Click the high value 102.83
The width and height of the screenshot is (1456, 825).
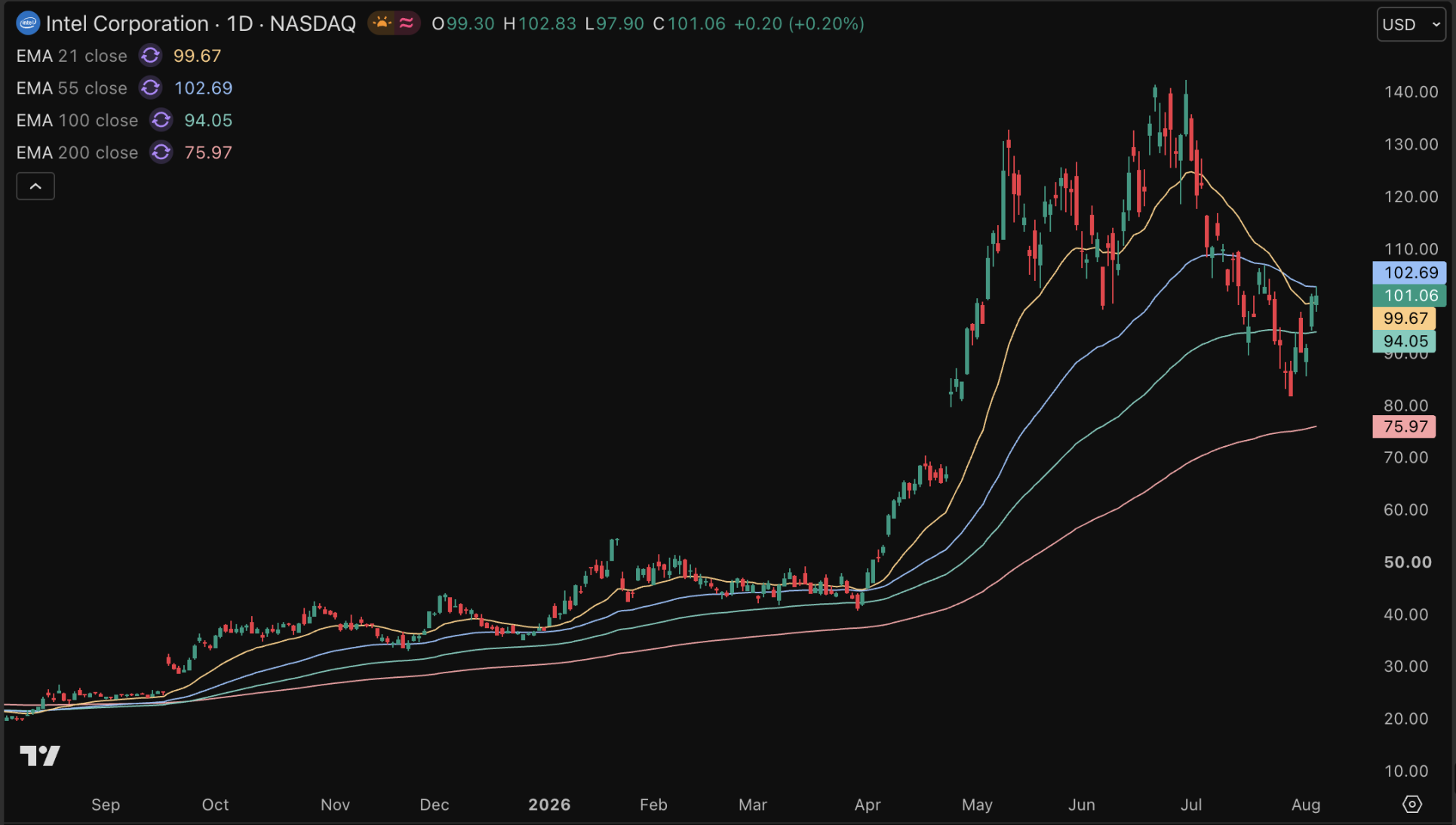(547, 23)
